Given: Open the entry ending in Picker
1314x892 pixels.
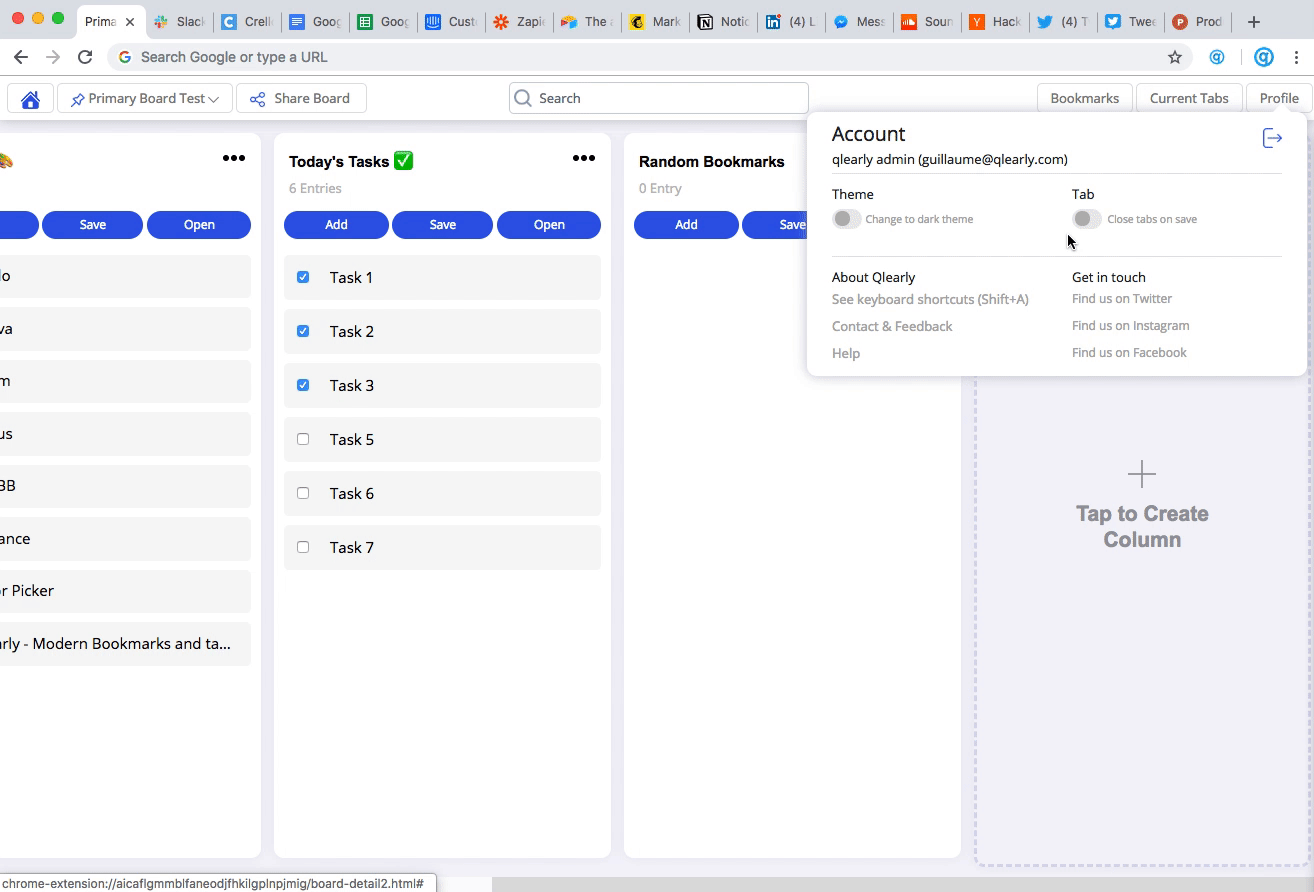Looking at the screenshot, I should (125, 591).
